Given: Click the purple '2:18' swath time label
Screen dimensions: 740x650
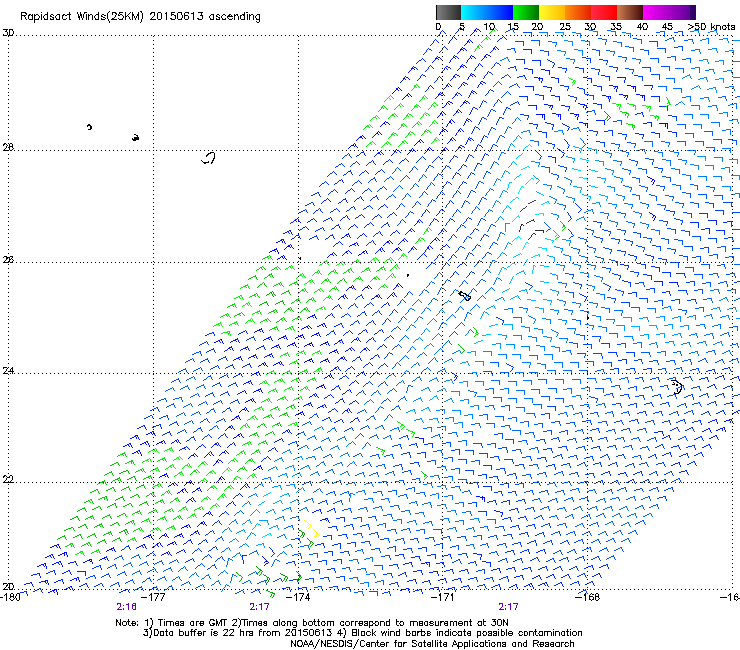Looking at the screenshot, I should [x=126, y=607].
